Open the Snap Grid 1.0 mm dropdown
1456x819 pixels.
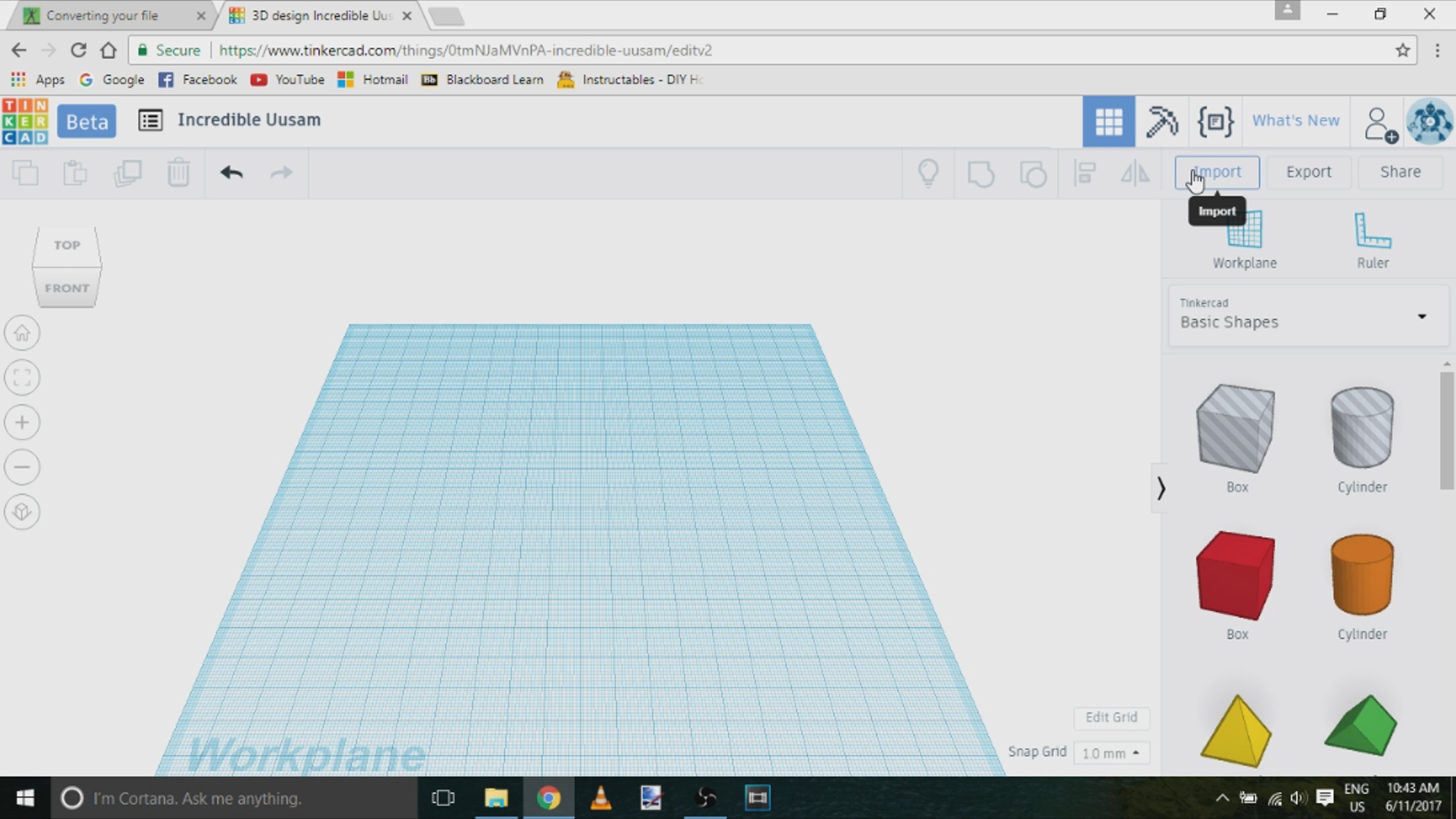(x=1110, y=753)
